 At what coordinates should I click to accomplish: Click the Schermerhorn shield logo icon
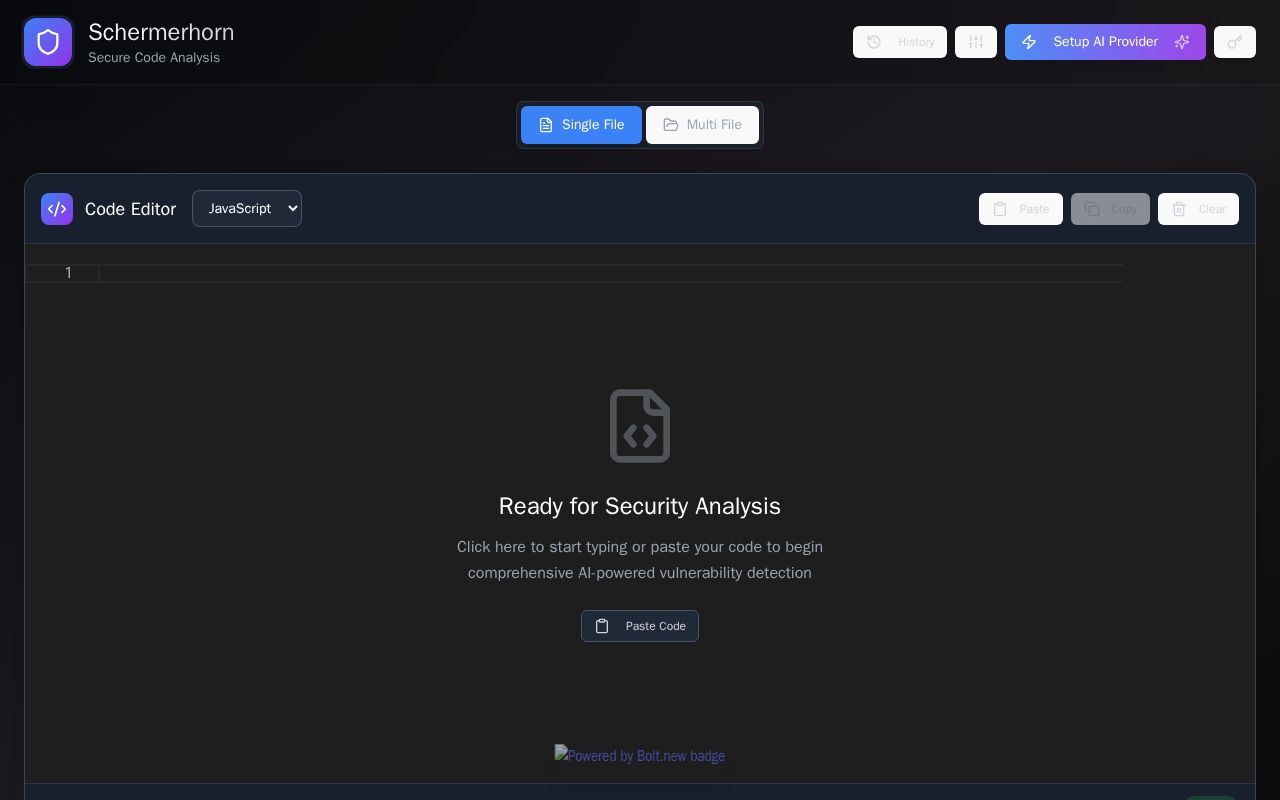click(x=48, y=42)
